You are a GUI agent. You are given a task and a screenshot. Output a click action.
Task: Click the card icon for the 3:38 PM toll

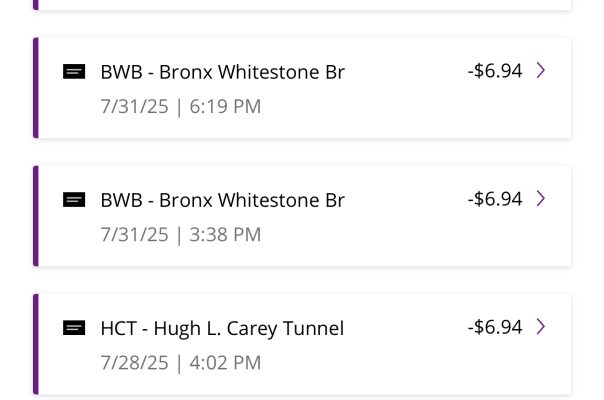click(74, 200)
